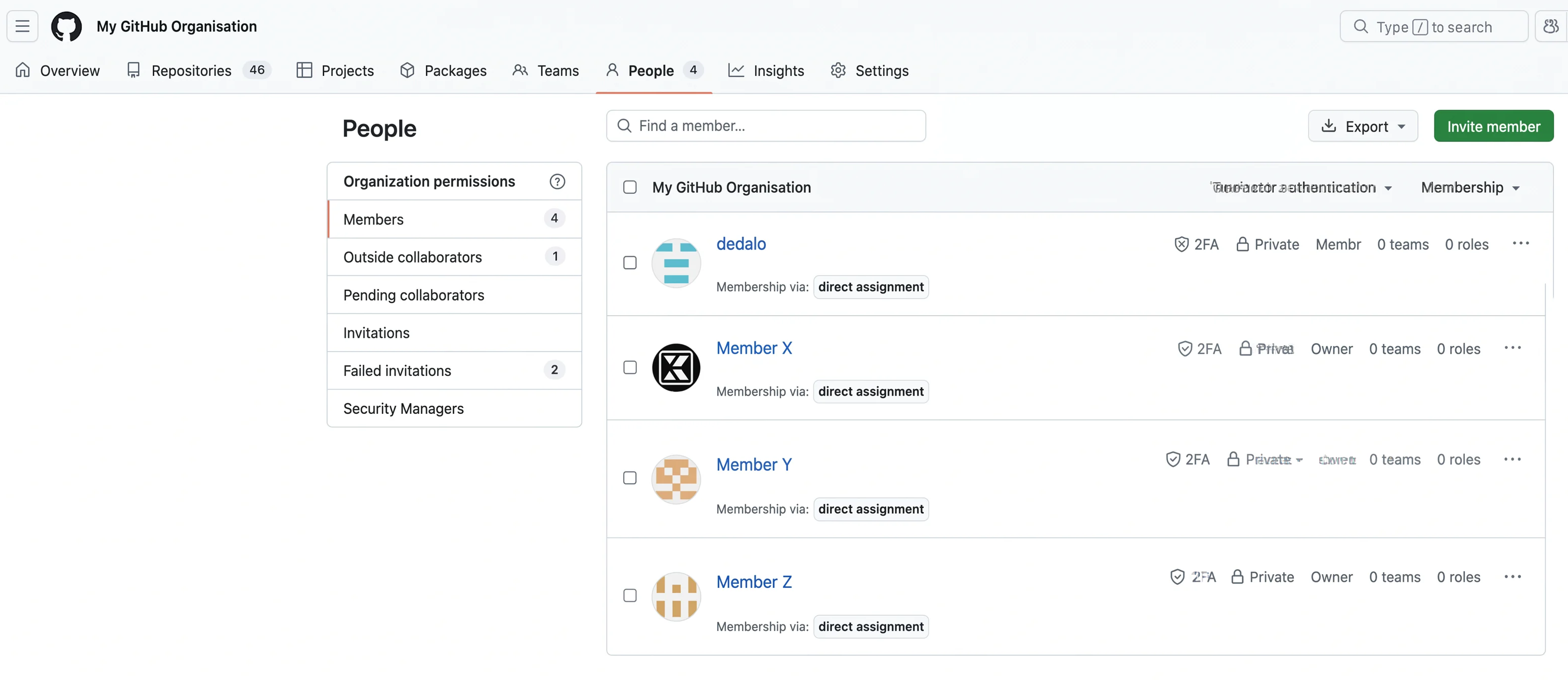Select the People tab
The height and width of the screenshot is (680, 1568).
[x=655, y=71]
